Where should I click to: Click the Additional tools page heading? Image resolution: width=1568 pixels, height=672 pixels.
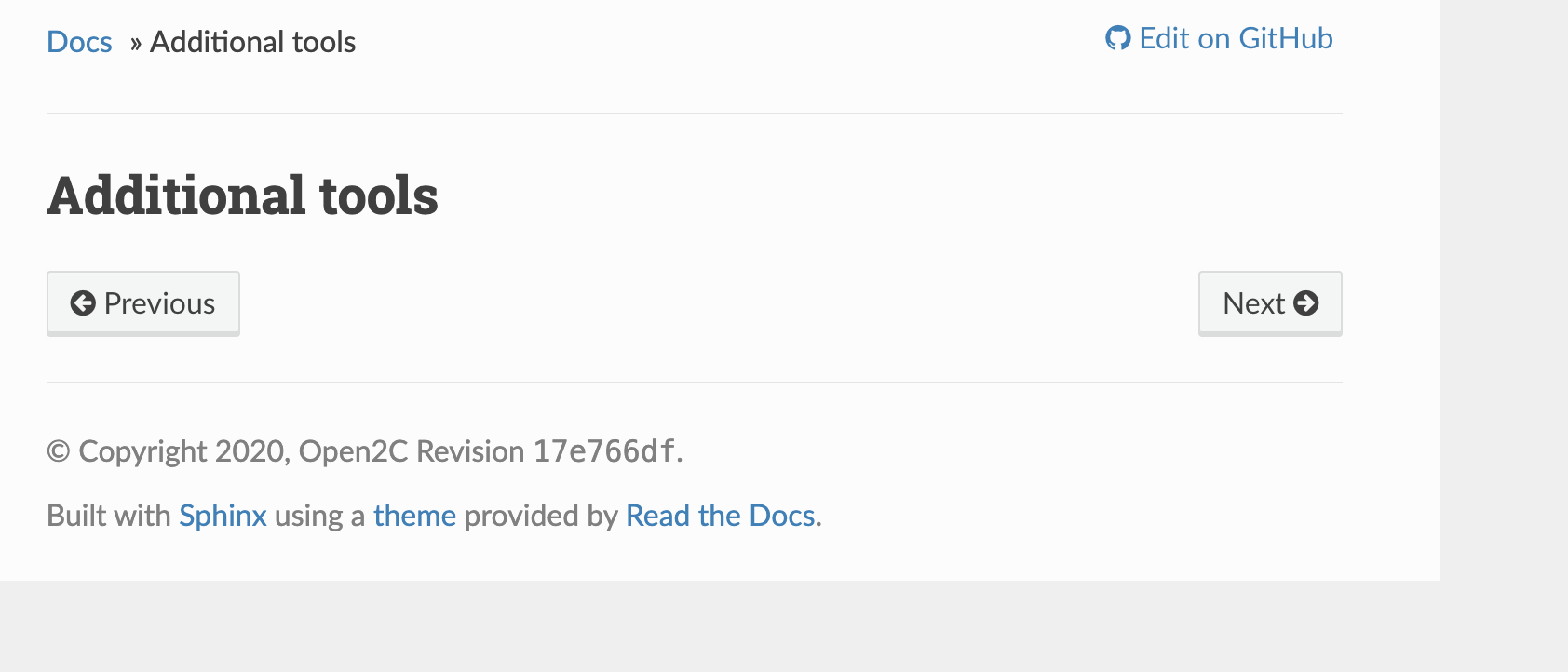pyautogui.click(x=243, y=194)
